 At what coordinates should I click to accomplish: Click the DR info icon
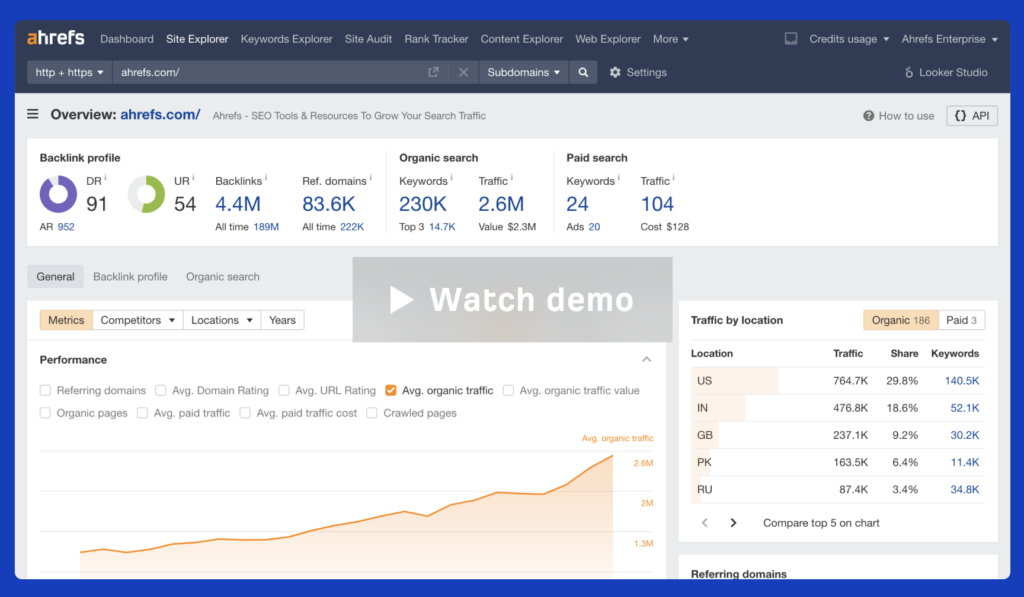[105, 178]
